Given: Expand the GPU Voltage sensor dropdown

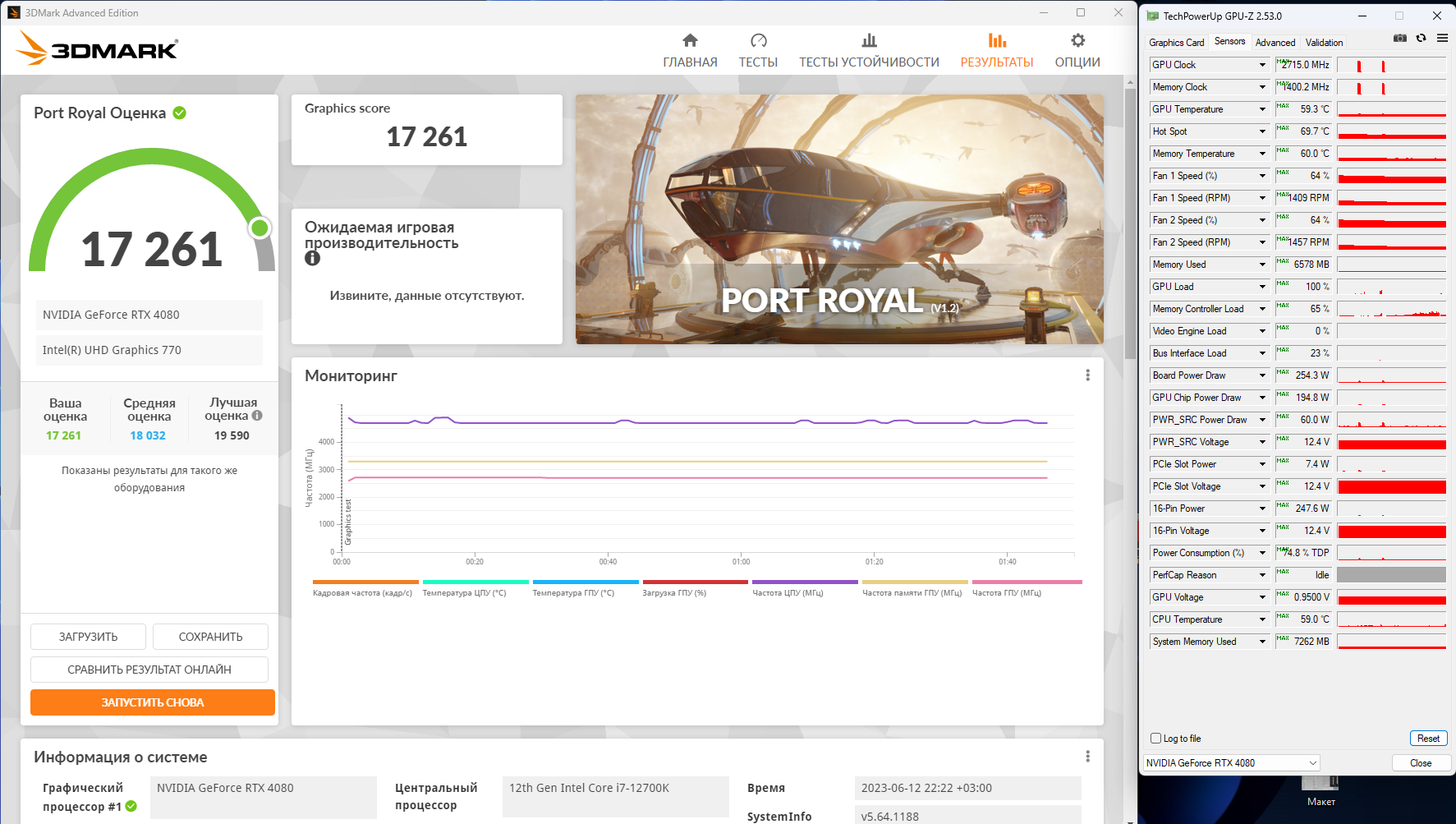Looking at the screenshot, I should (1262, 597).
